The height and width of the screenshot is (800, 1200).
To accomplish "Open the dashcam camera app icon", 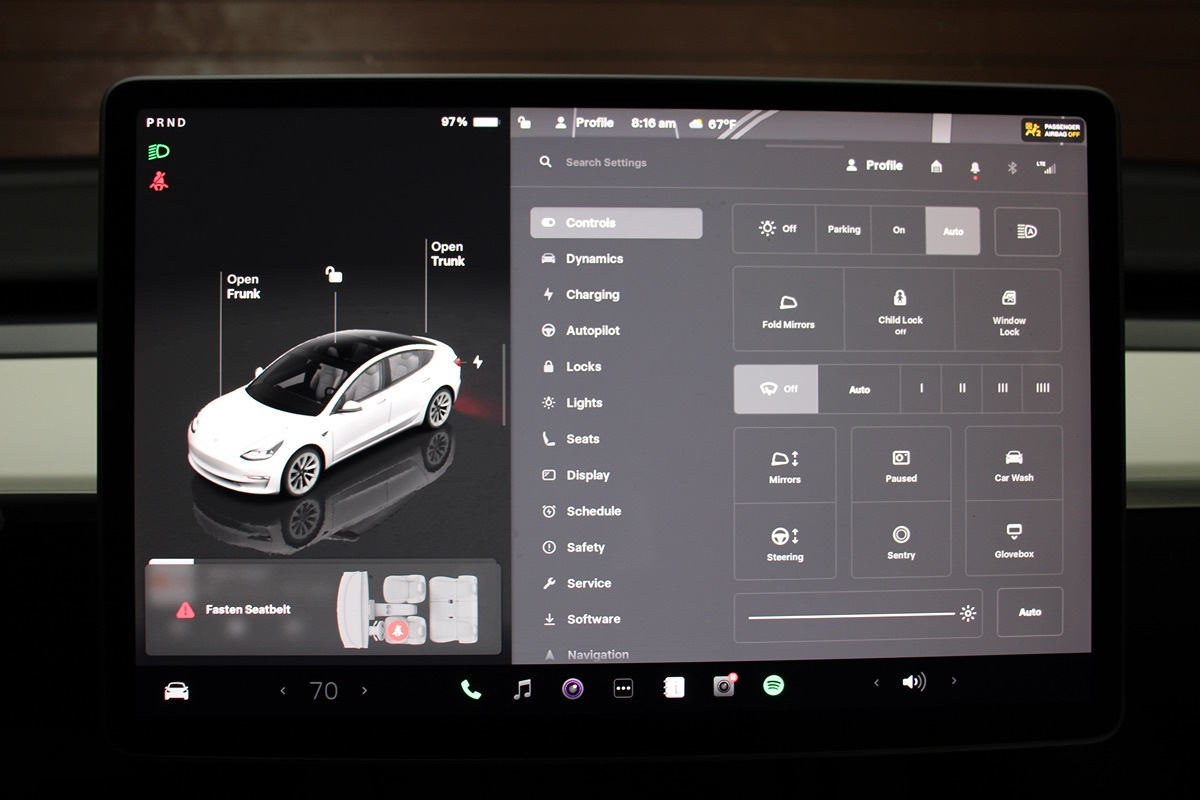I will coord(724,686).
